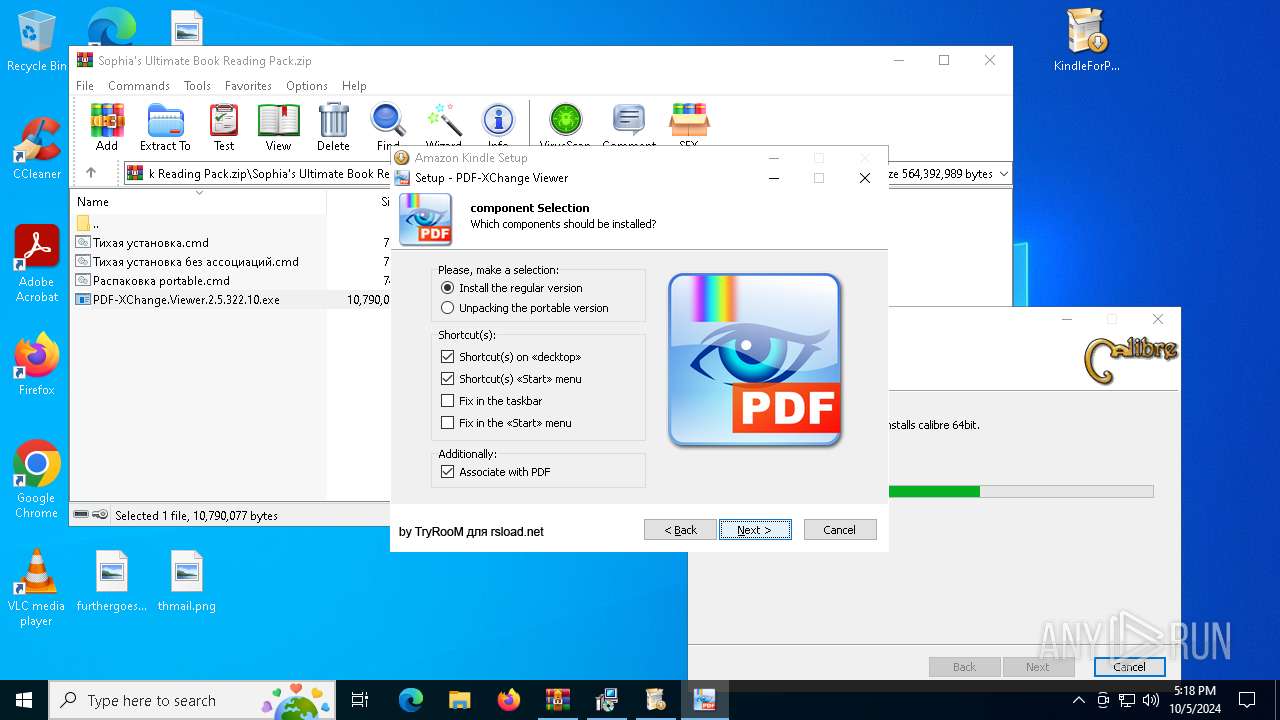Open the Google Chrome desktop shortcut

click(x=36, y=480)
